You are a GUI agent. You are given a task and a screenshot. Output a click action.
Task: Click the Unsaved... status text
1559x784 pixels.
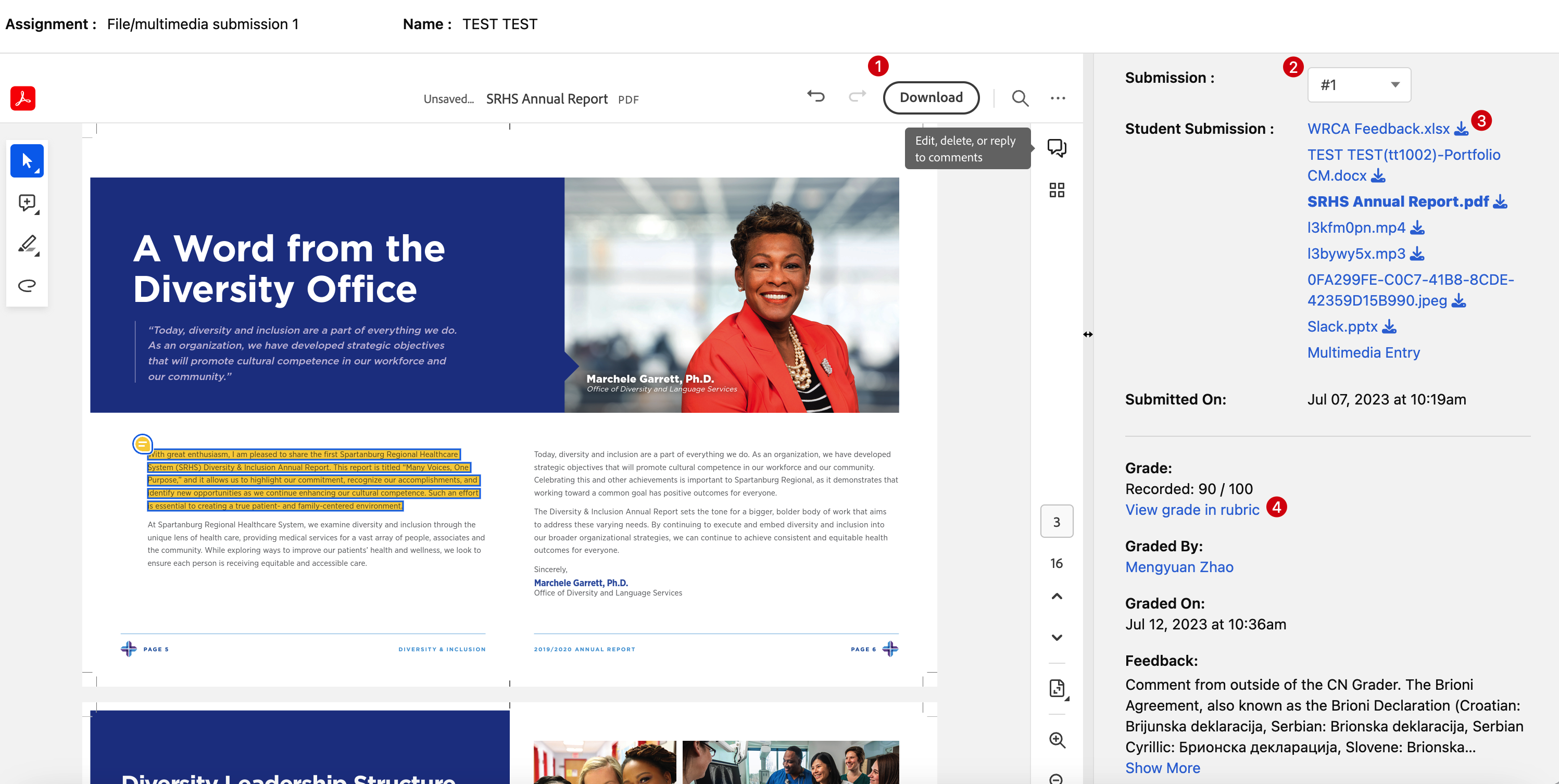pyautogui.click(x=448, y=98)
